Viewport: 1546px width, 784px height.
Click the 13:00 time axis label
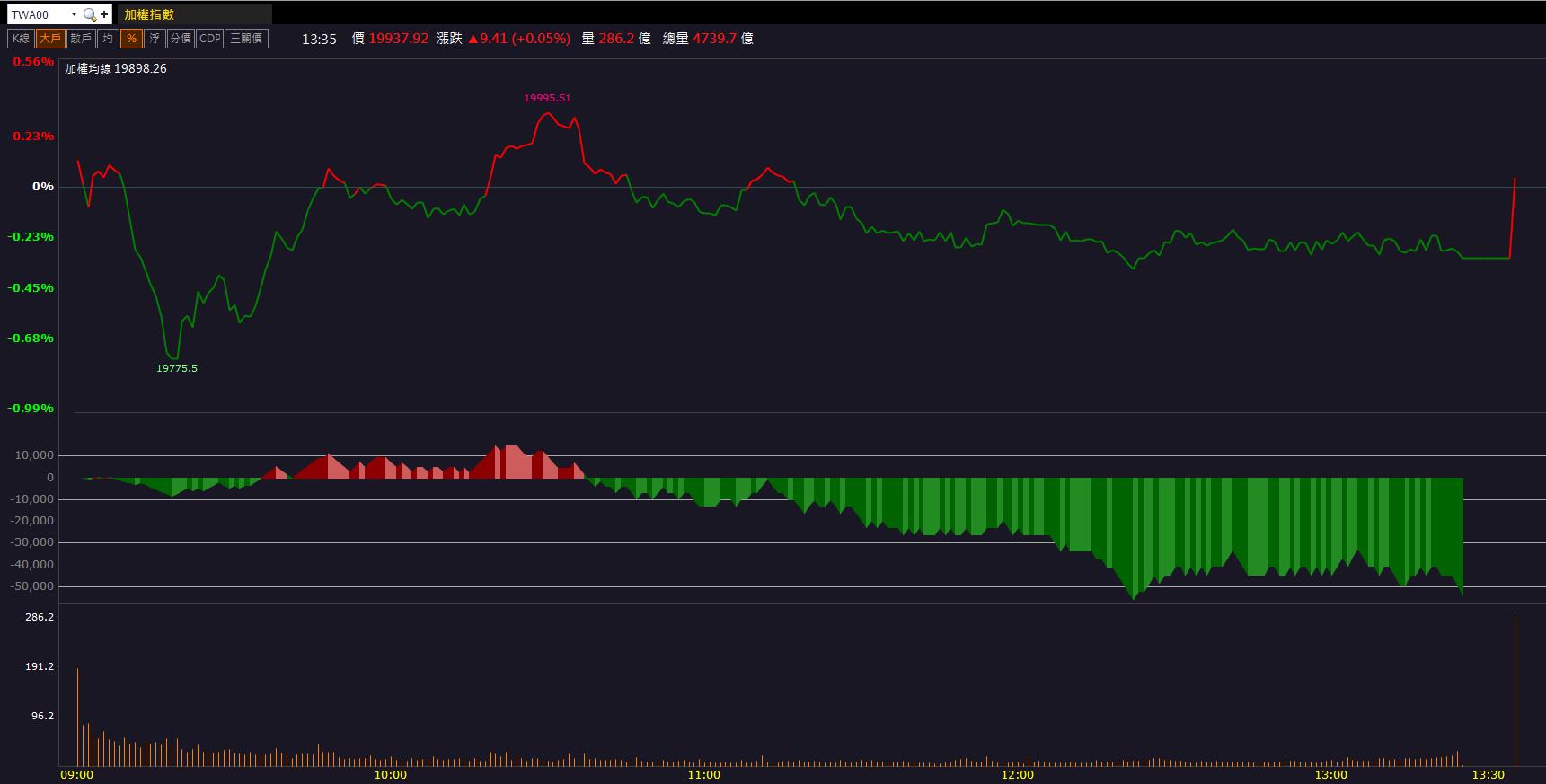coord(1330,775)
